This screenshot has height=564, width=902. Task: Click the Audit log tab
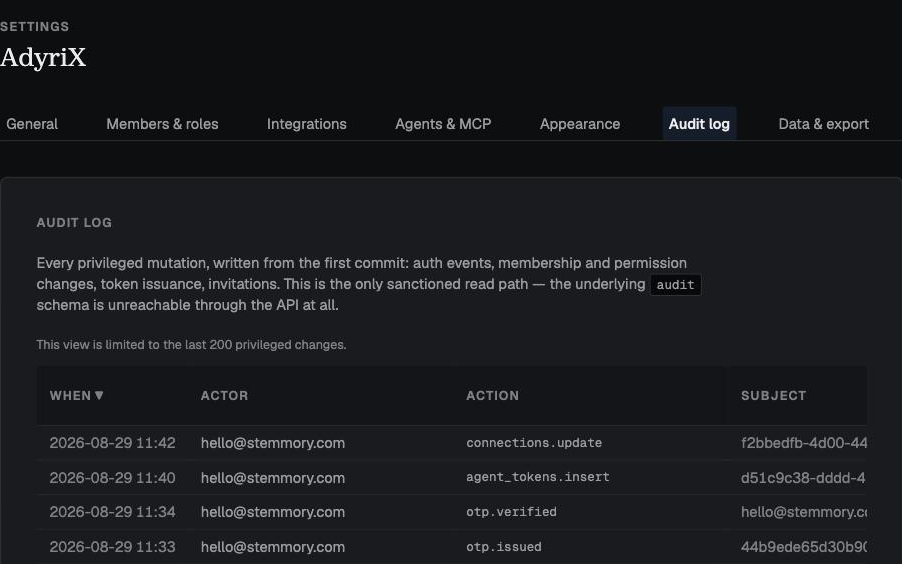coord(699,124)
